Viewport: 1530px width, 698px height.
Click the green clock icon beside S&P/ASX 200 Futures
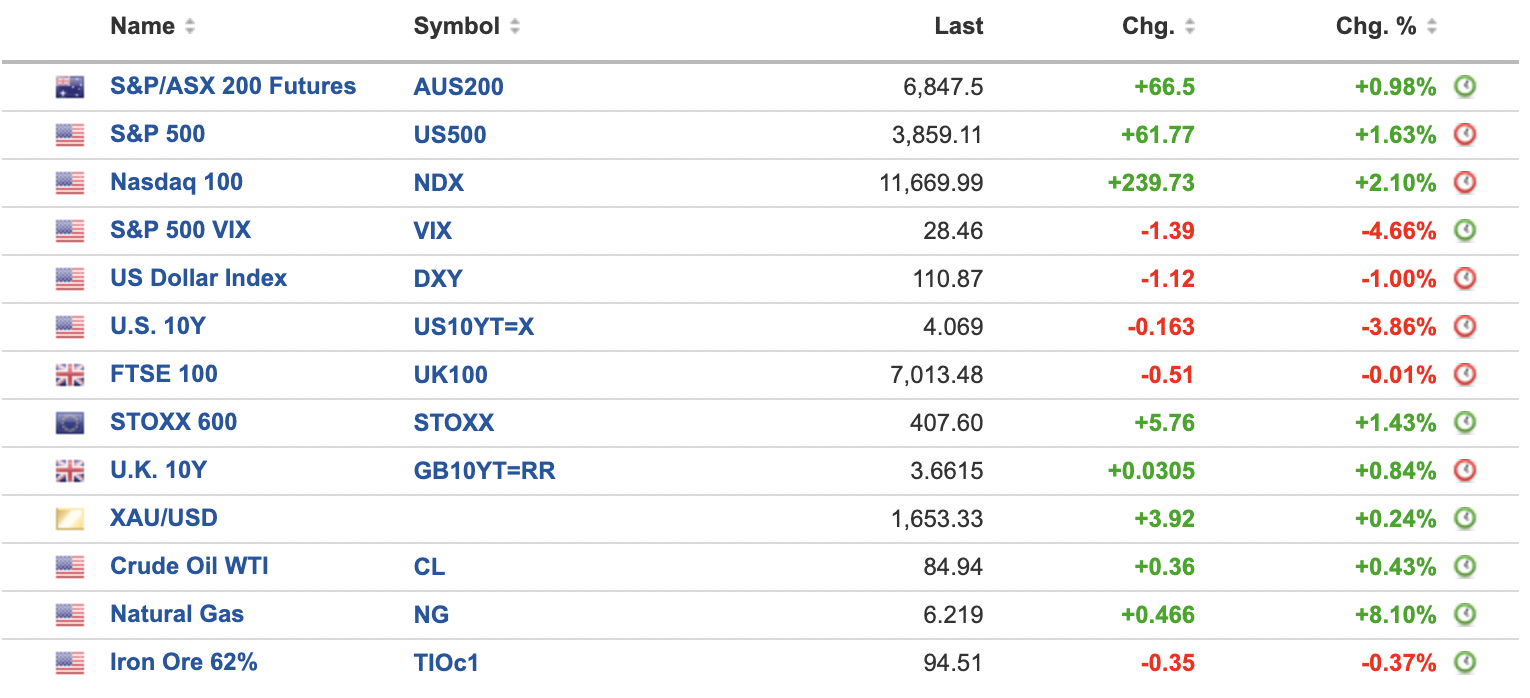pos(1465,87)
